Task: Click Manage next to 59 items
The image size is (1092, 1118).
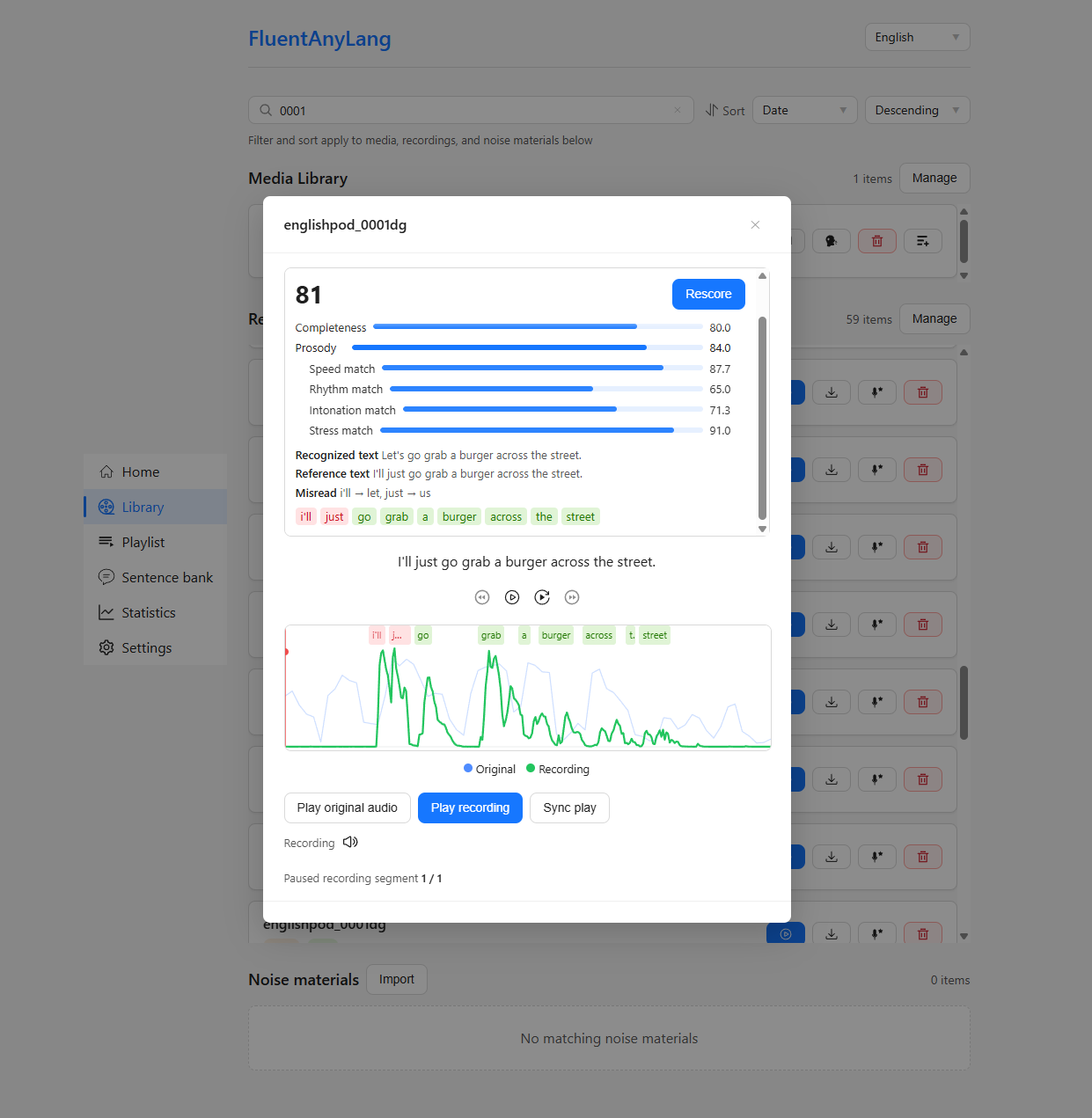Action: [934, 318]
